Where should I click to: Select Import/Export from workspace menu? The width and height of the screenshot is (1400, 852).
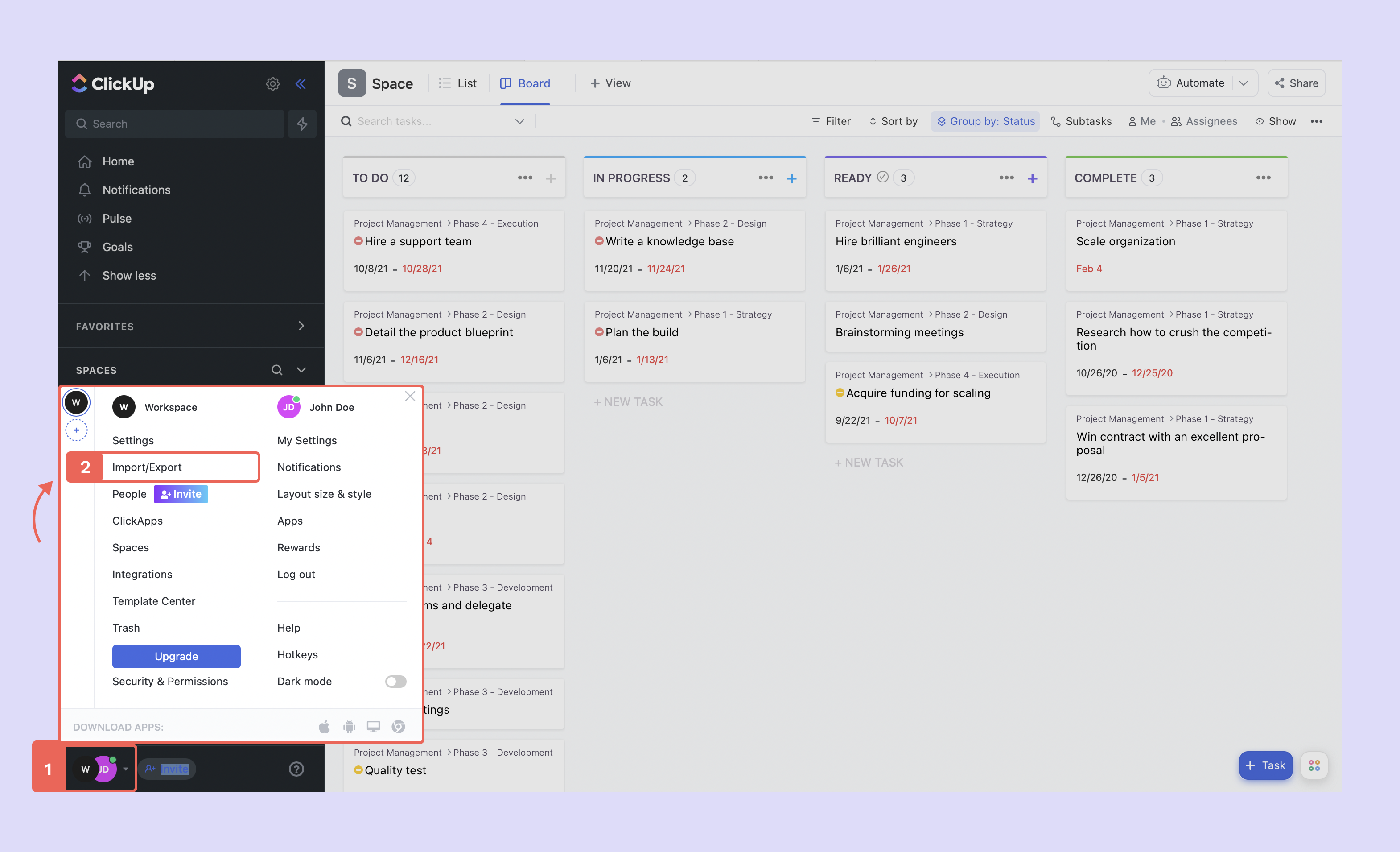(147, 467)
